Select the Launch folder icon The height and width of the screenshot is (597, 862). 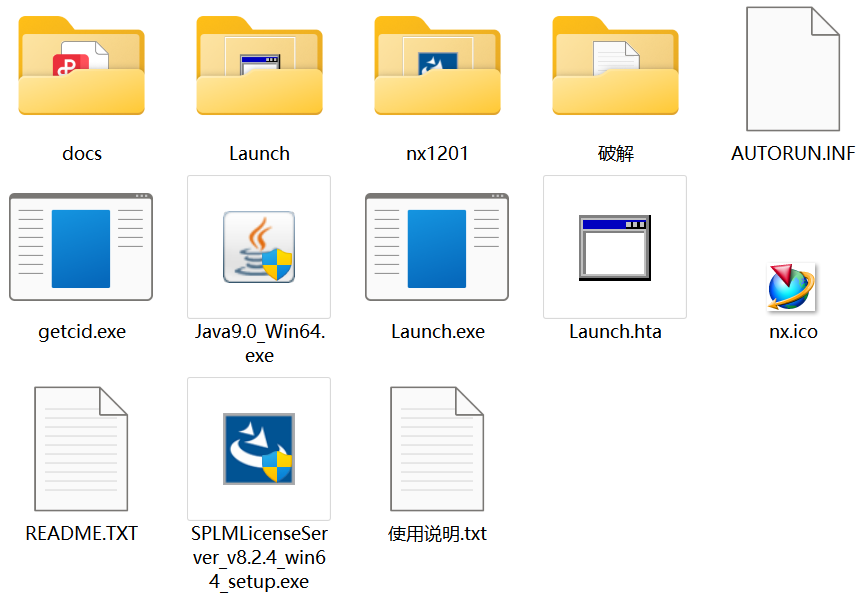(x=259, y=65)
